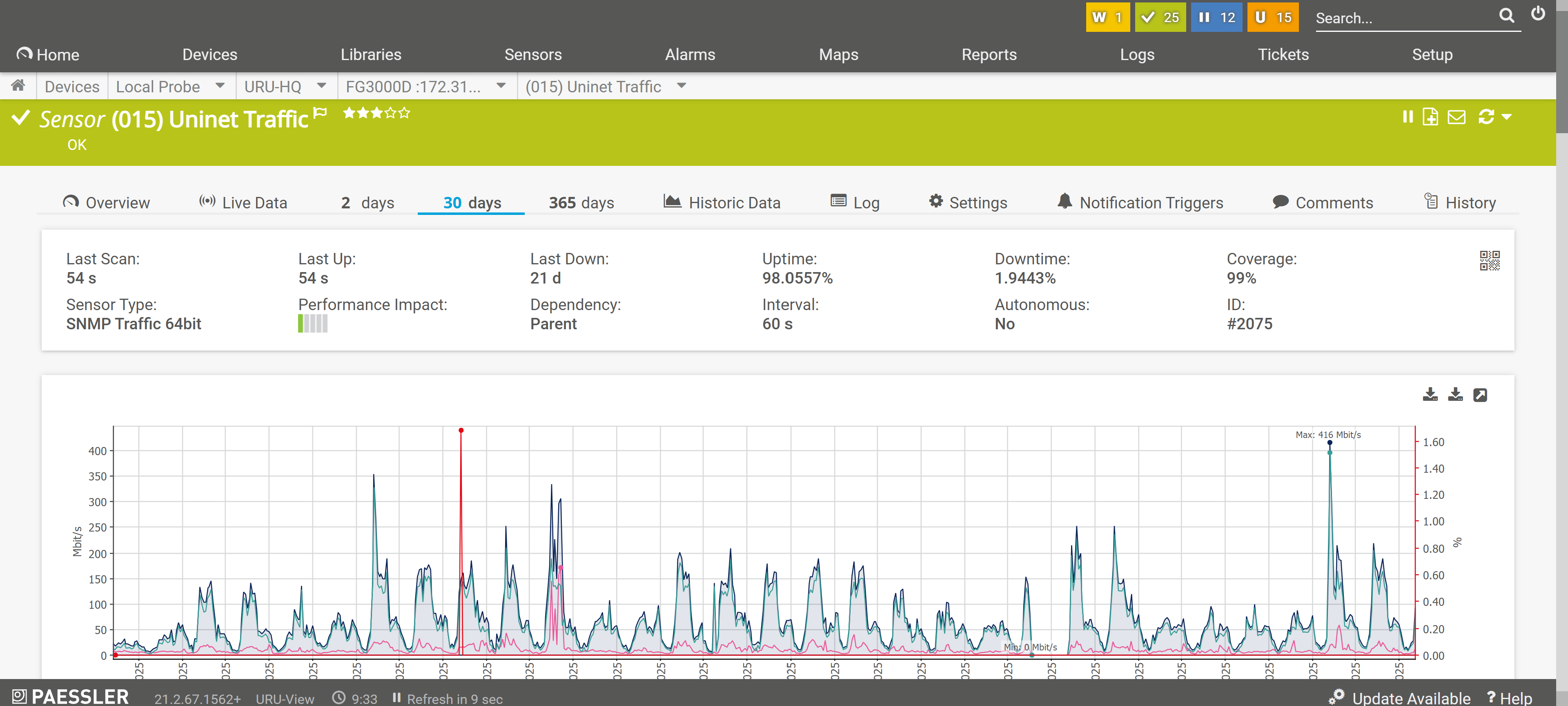
Task: Open the unusual sensors badge showing 15
Action: tap(1273, 17)
